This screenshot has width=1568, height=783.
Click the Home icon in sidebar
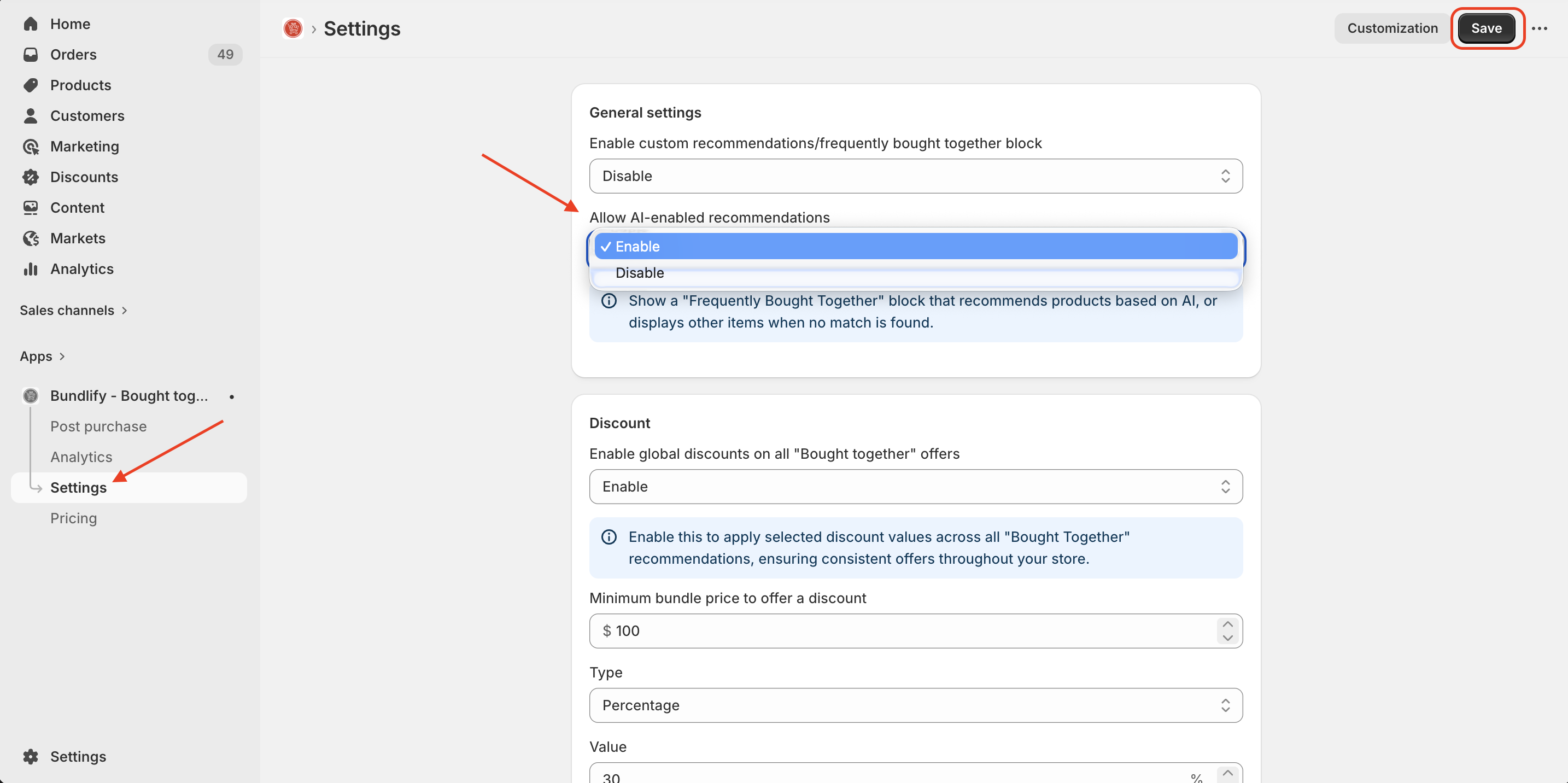(31, 24)
